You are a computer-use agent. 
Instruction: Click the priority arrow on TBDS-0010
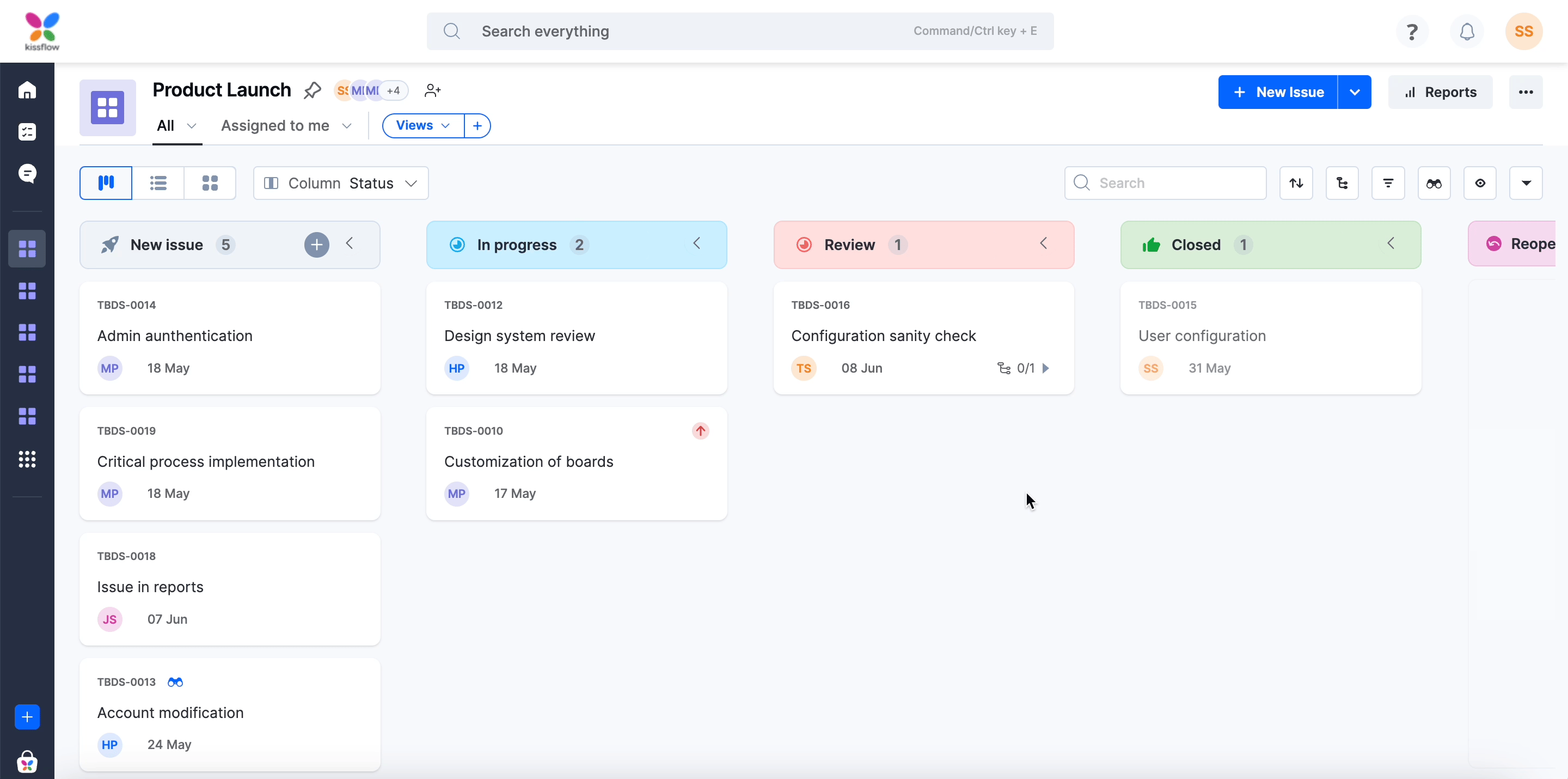tap(700, 430)
